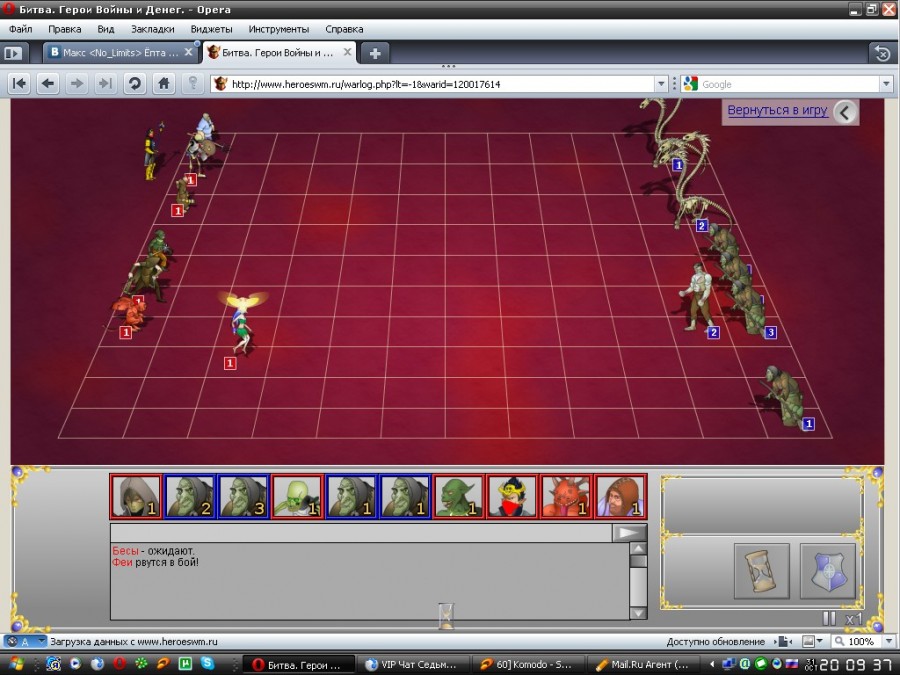Click the 'Вернуться в игру' link
Screen dimensions: 900x675
[x=777, y=110]
